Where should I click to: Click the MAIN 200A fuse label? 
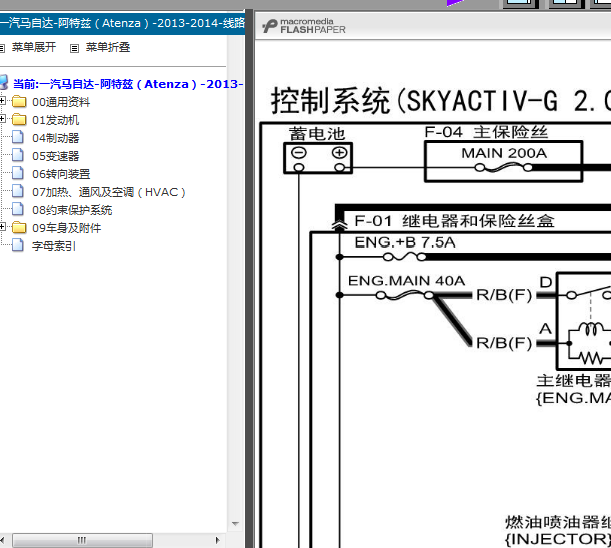[504, 153]
